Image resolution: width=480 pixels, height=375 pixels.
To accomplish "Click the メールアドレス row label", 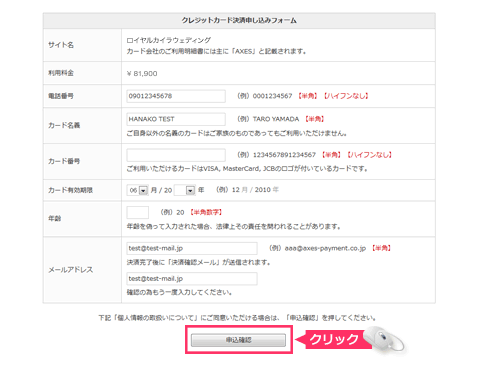I will [x=70, y=270].
